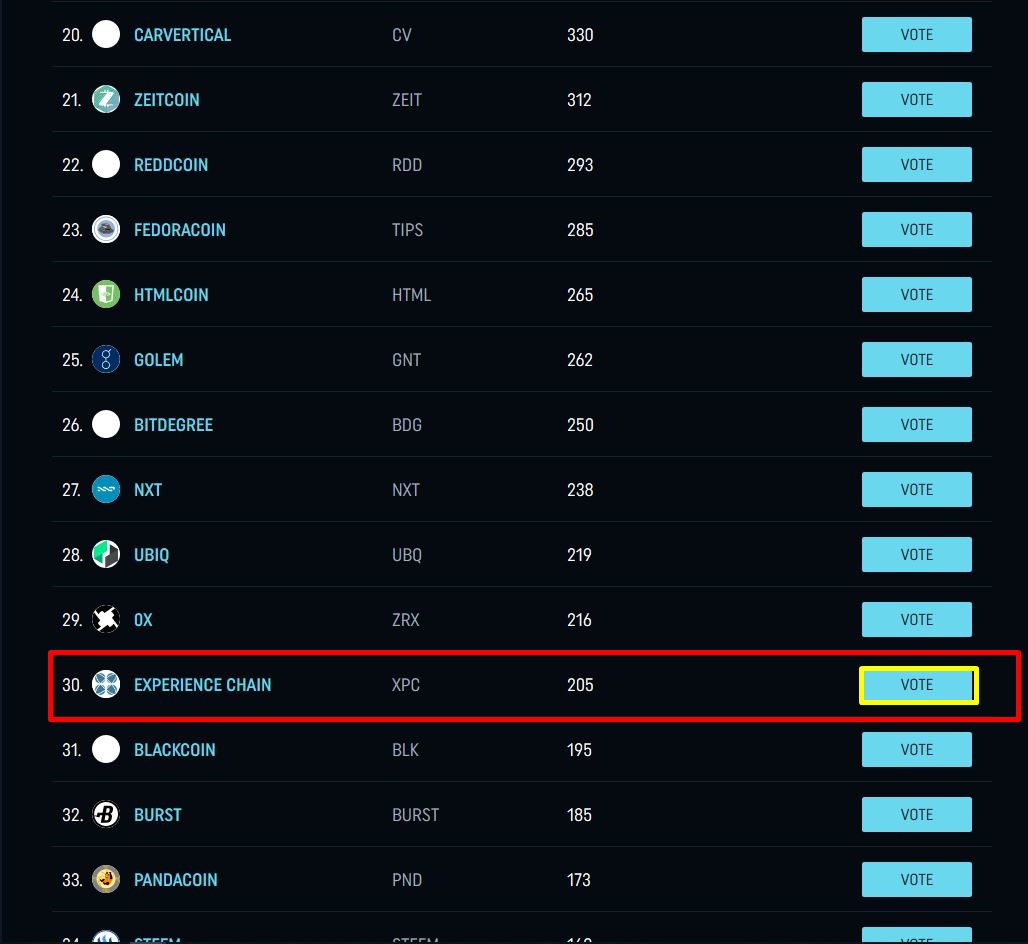Click the Fedoracoin coin logo icon
The image size is (1028, 944).
(106, 229)
